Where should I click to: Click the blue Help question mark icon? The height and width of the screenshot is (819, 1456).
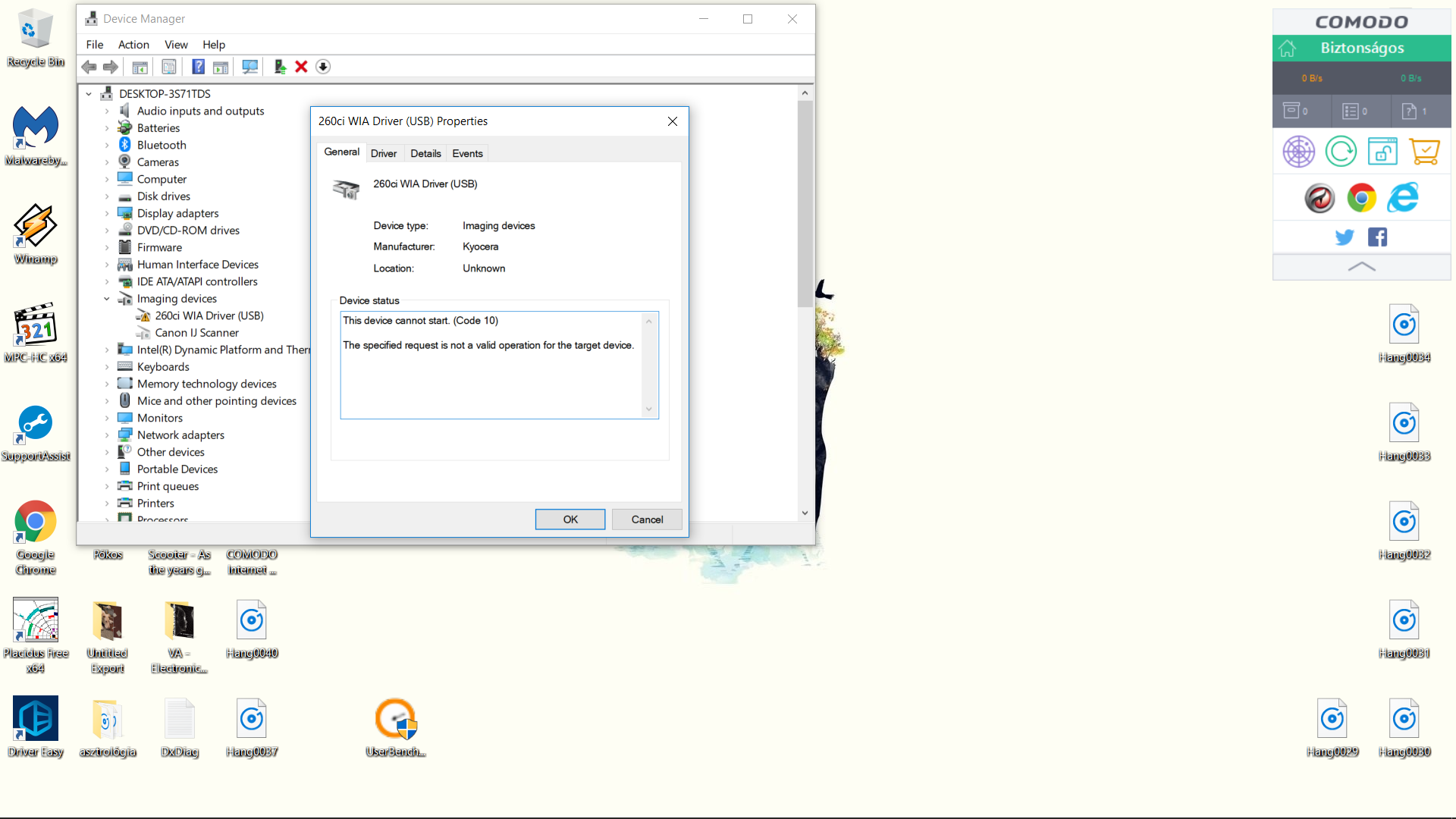point(198,67)
